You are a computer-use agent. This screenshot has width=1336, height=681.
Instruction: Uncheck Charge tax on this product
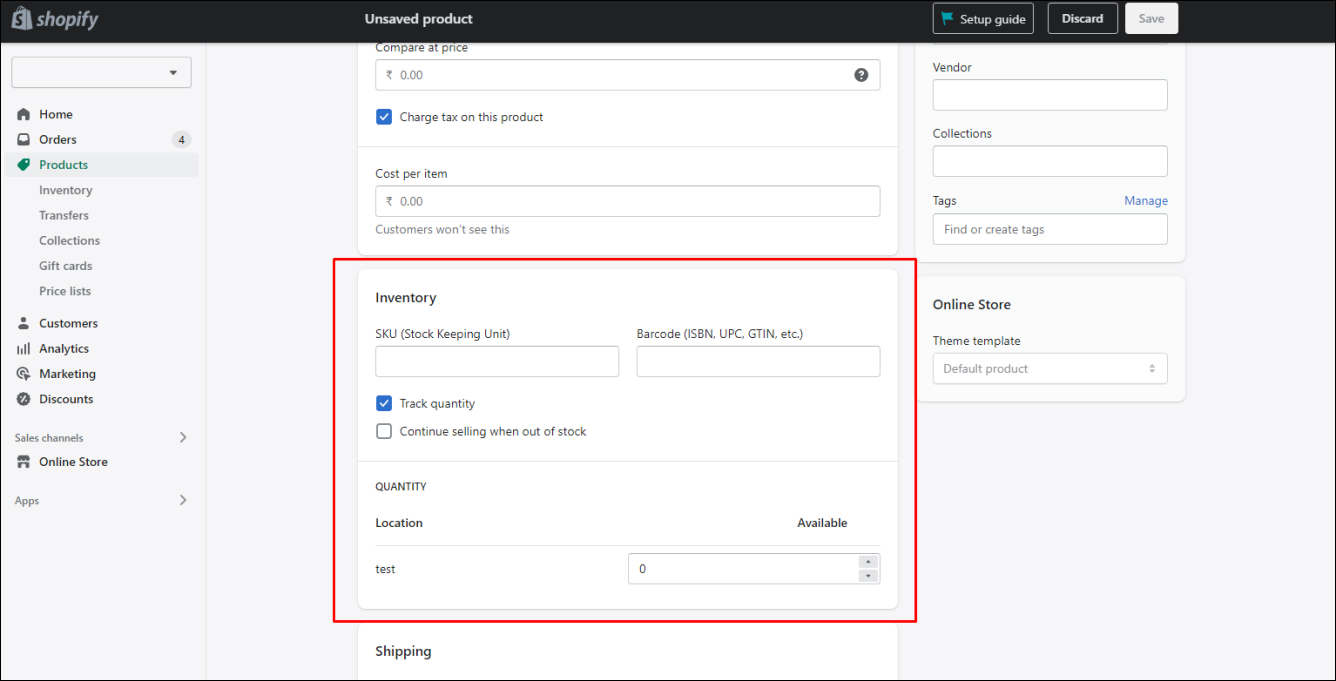pyautogui.click(x=384, y=117)
